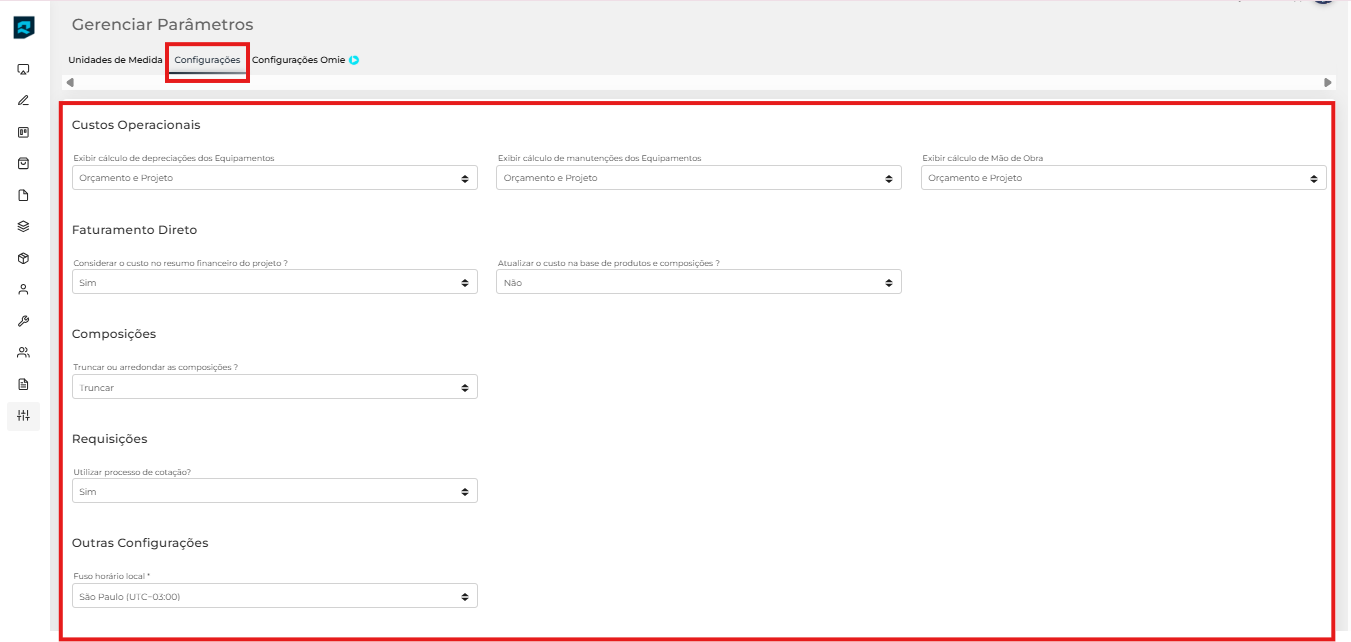Click the 3D box package sidebar icon

click(24, 258)
